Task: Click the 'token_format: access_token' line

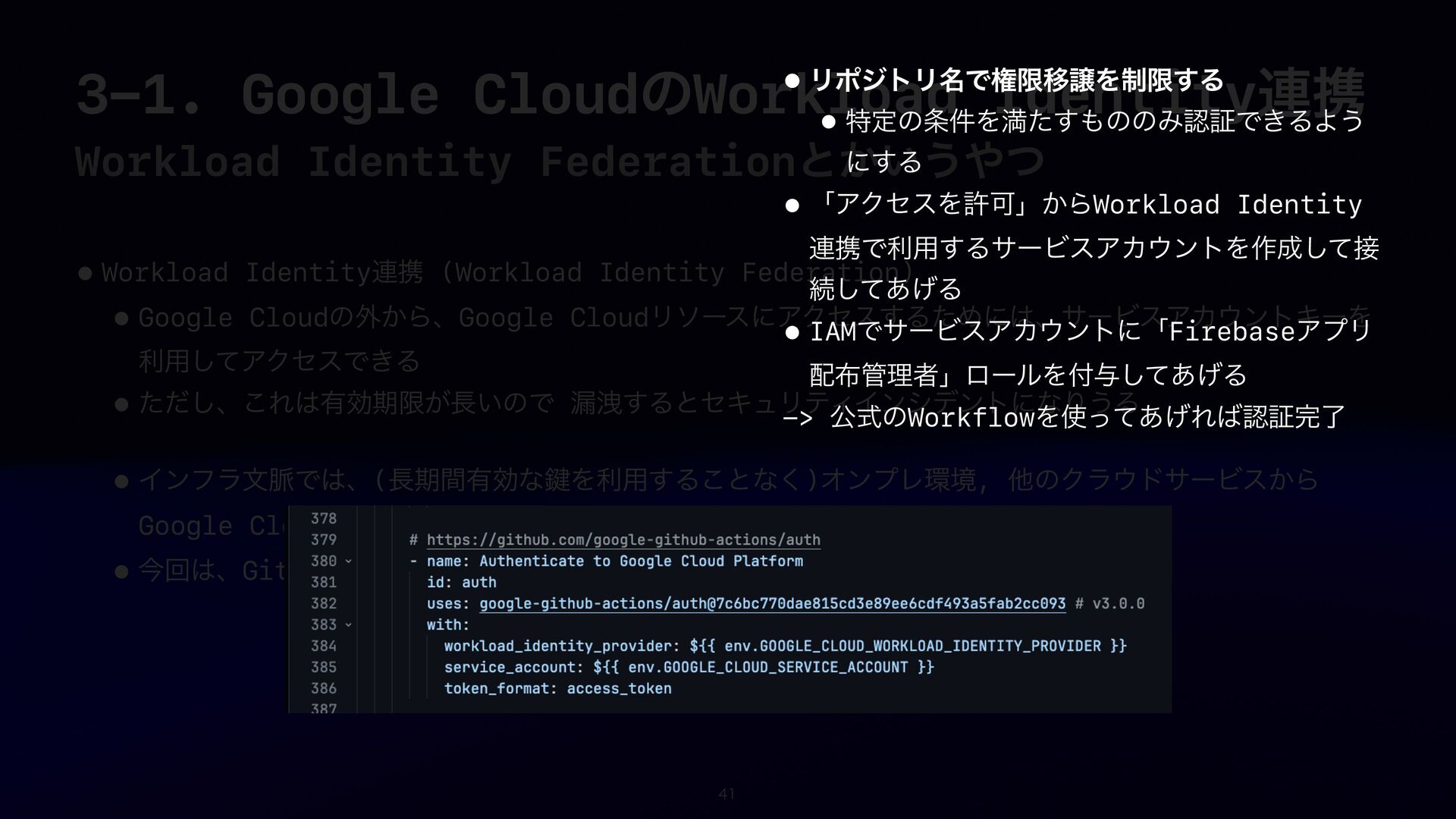Action: coord(557,689)
